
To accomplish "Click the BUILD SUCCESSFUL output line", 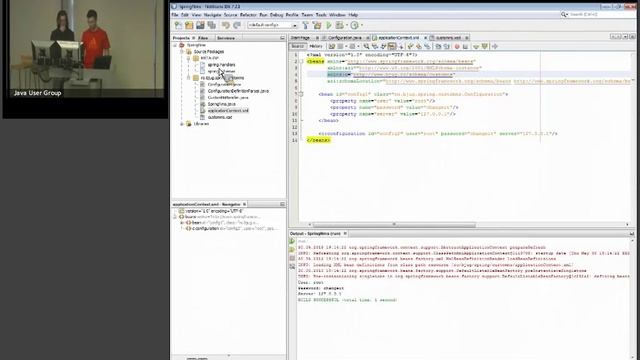I will [347, 300].
